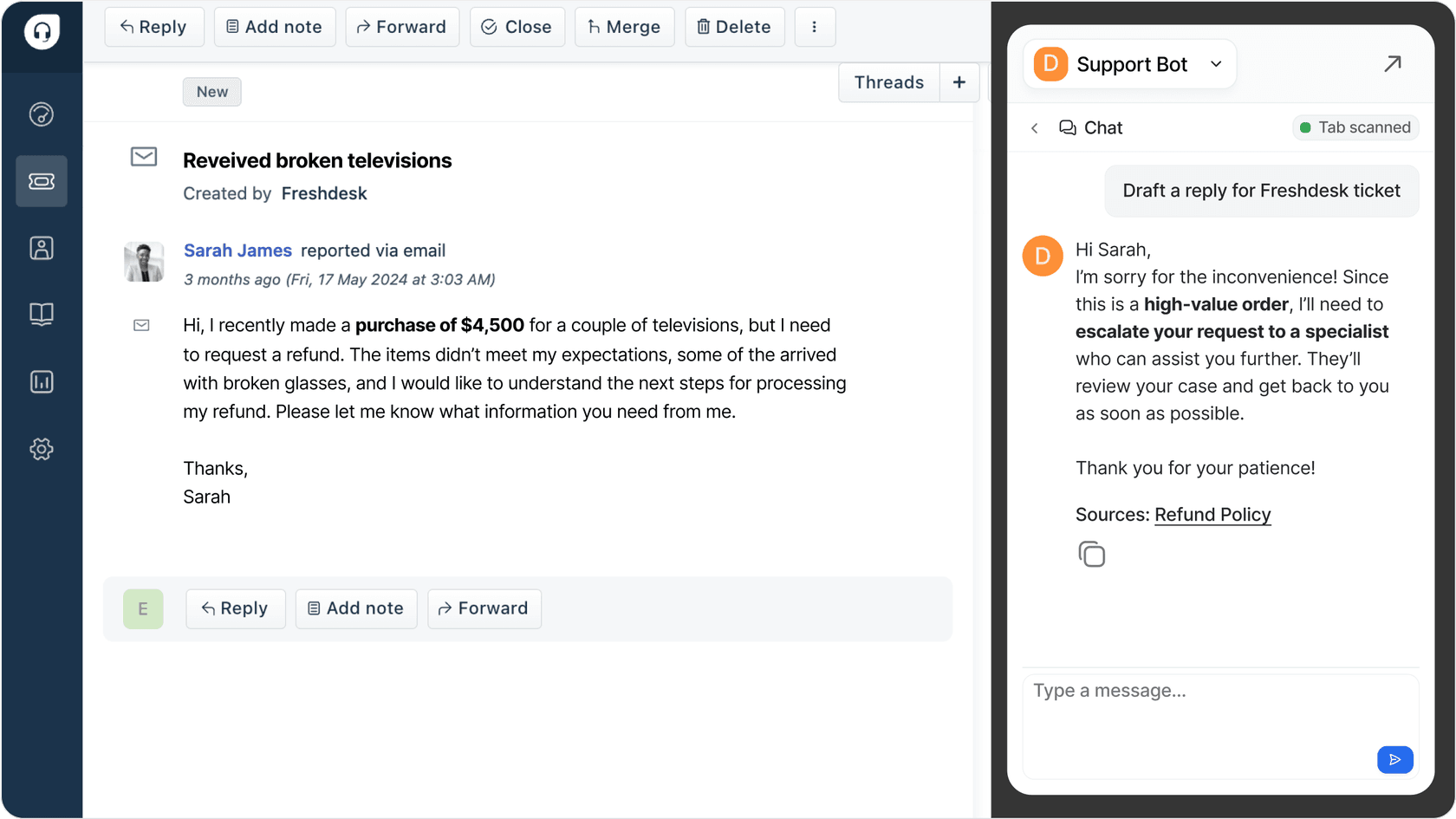The image size is (1456, 819).
Task: Click the Tab scanned status badge
Action: (1355, 127)
